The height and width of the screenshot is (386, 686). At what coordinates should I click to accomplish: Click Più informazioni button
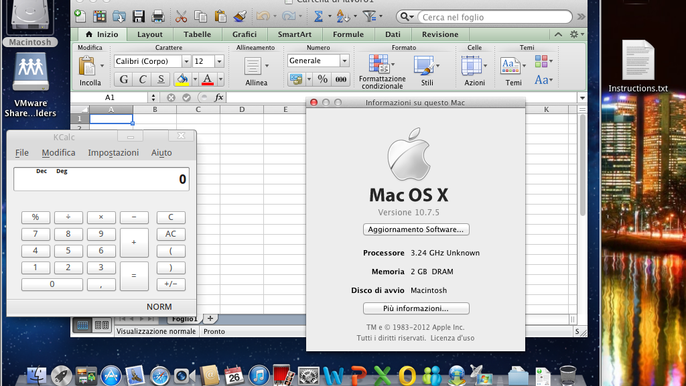click(416, 309)
